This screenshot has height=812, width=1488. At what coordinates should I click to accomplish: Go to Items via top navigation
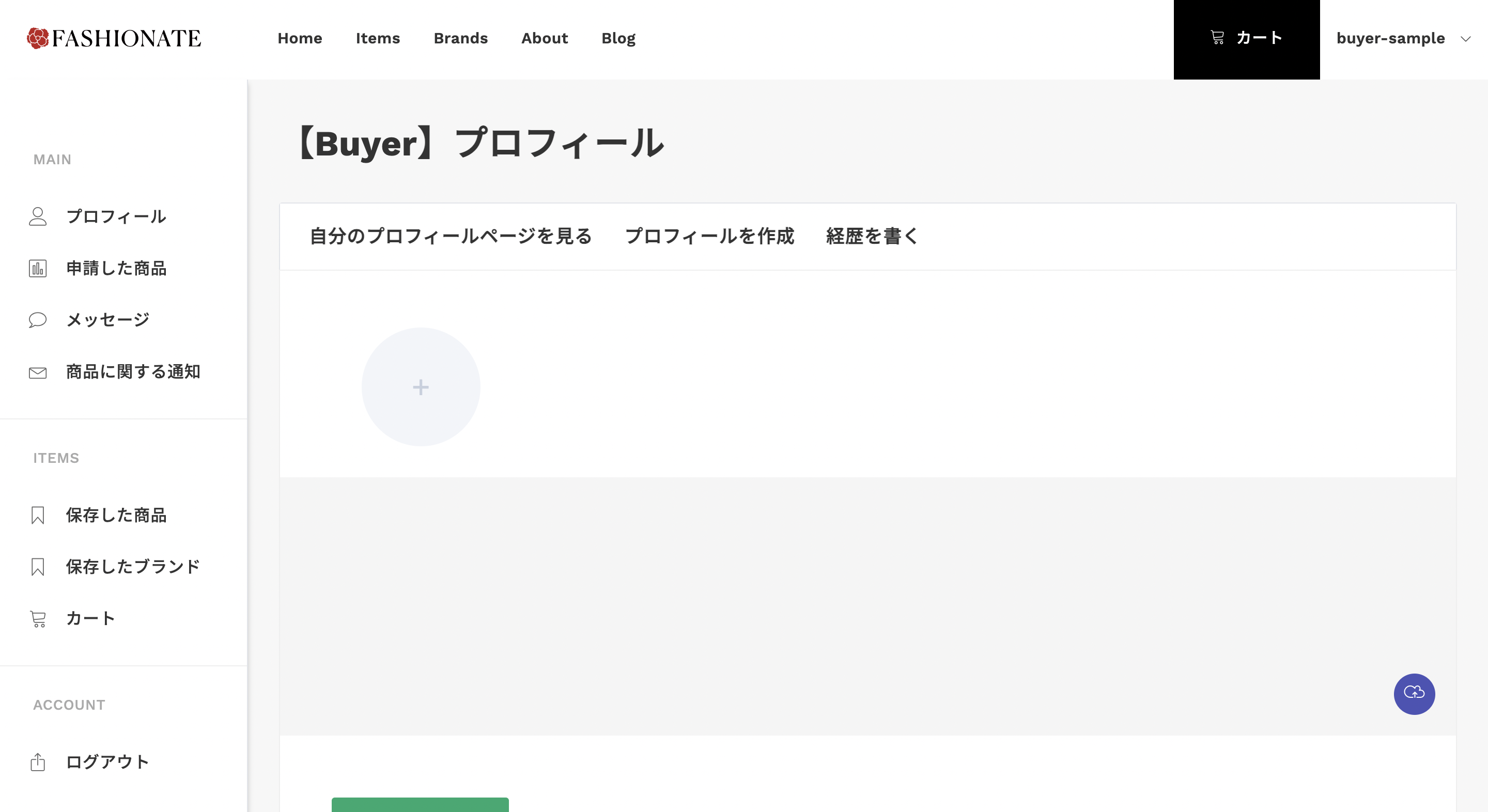tap(378, 38)
